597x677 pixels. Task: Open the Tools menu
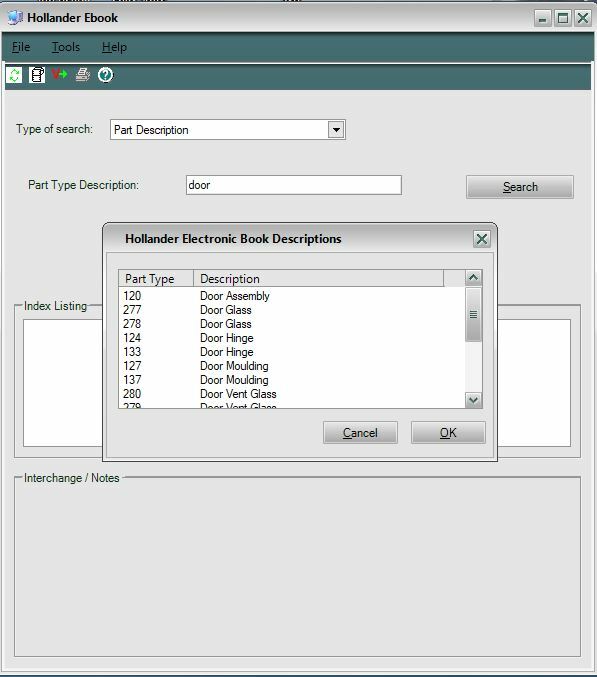coord(66,47)
